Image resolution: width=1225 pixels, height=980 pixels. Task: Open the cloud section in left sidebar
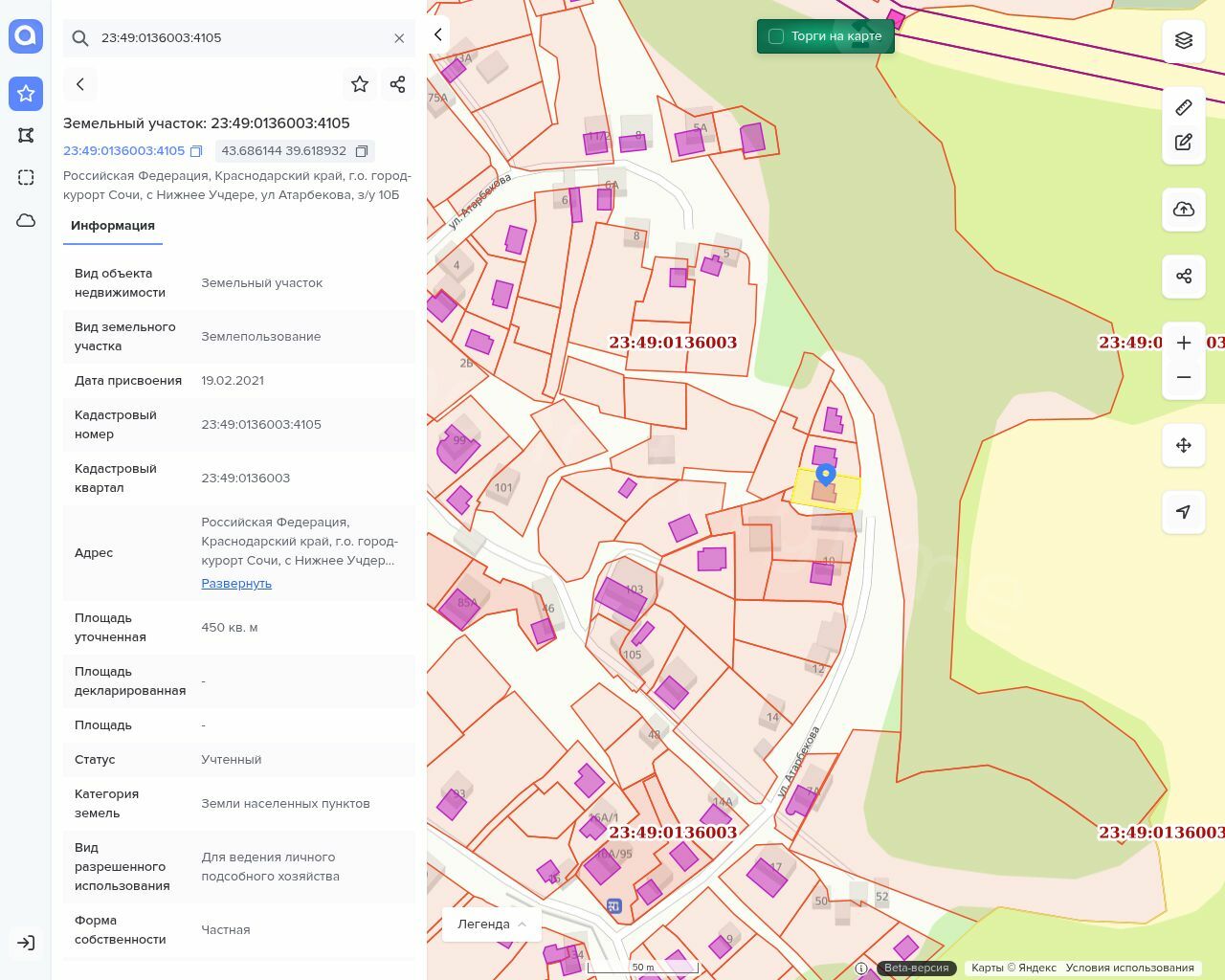pos(26,220)
